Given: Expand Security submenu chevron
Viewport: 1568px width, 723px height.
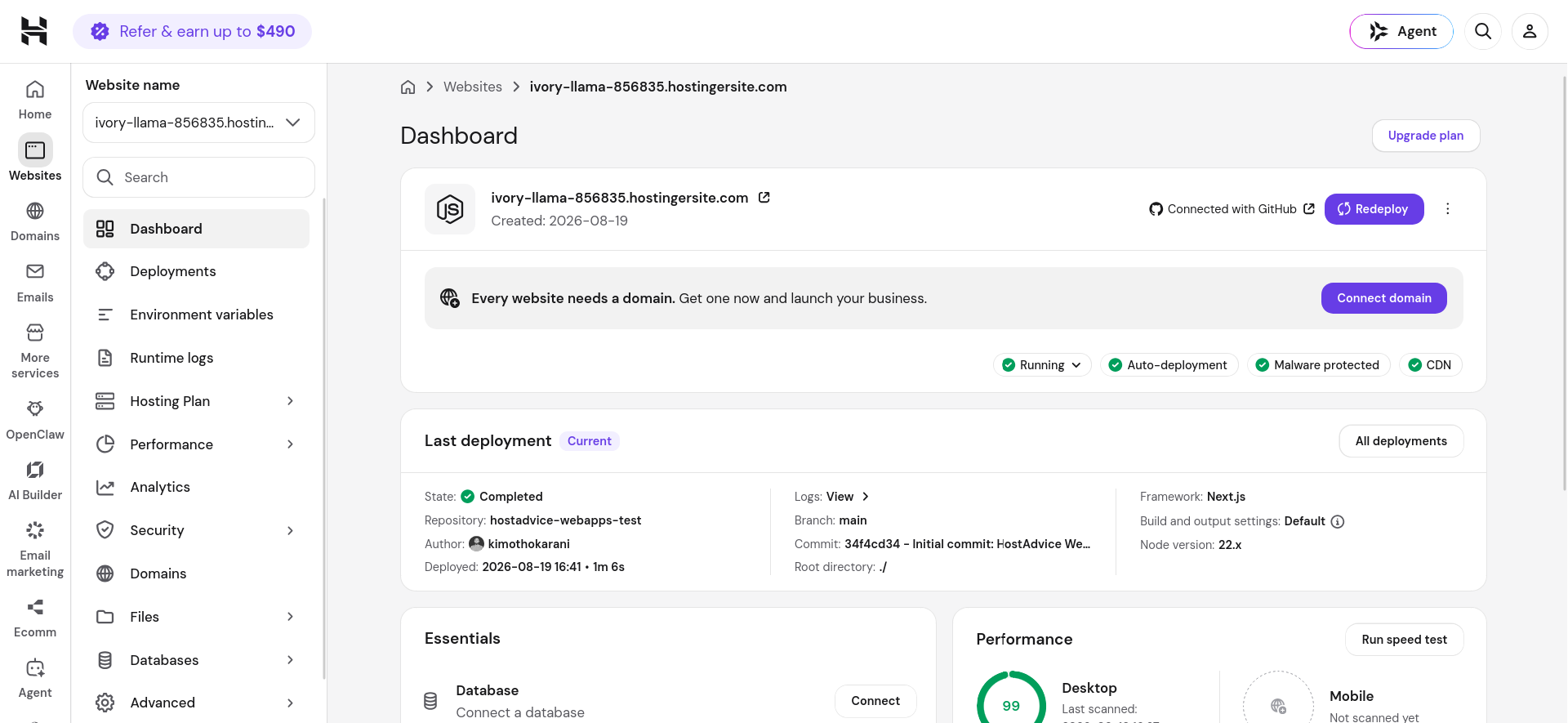Looking at the screenshot, I should pos(290,530).
